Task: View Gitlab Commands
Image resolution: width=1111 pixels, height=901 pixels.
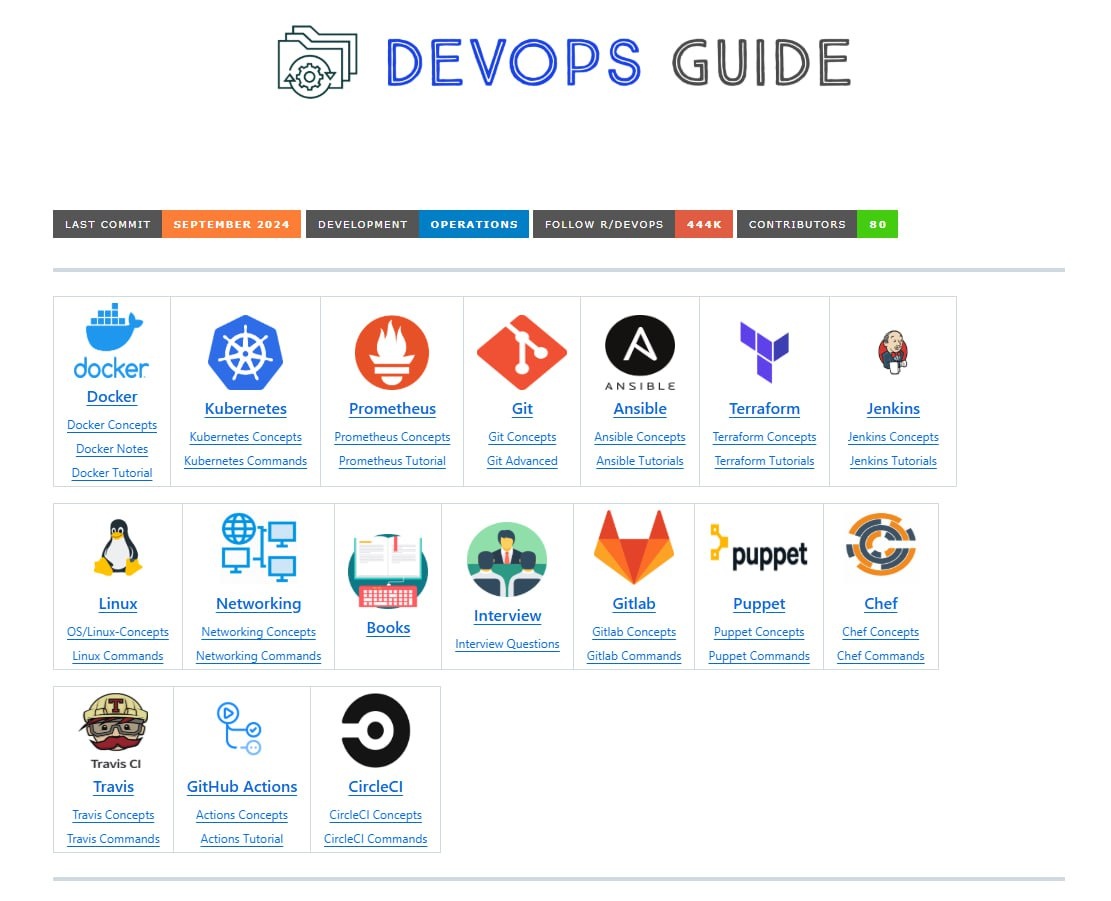Action: tap(634, 656)
